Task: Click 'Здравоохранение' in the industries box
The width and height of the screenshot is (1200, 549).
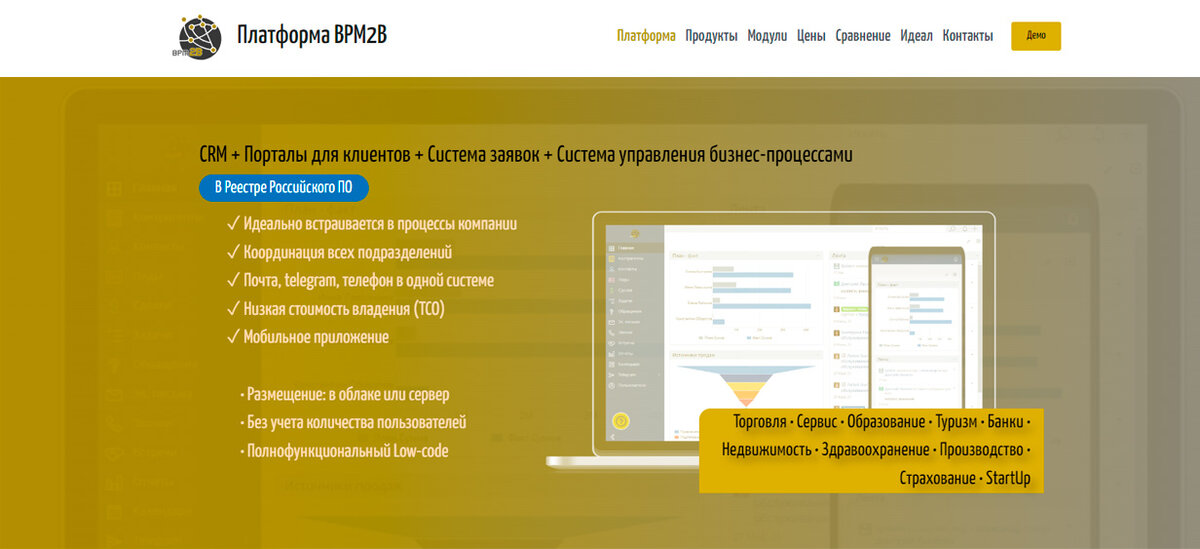Action: point(874,450)
